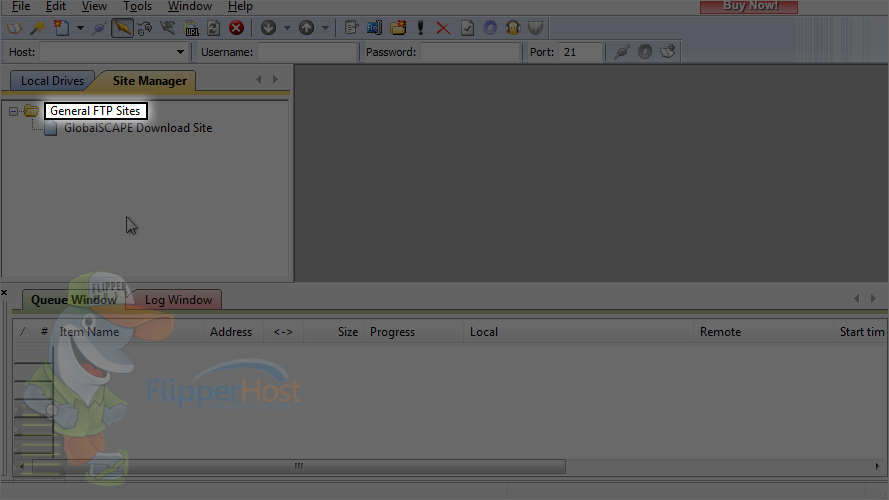Click the Upload up-arrow icon
Viewport: 889px width, 500px height.
pyautogui.click(x=306, y=28)
